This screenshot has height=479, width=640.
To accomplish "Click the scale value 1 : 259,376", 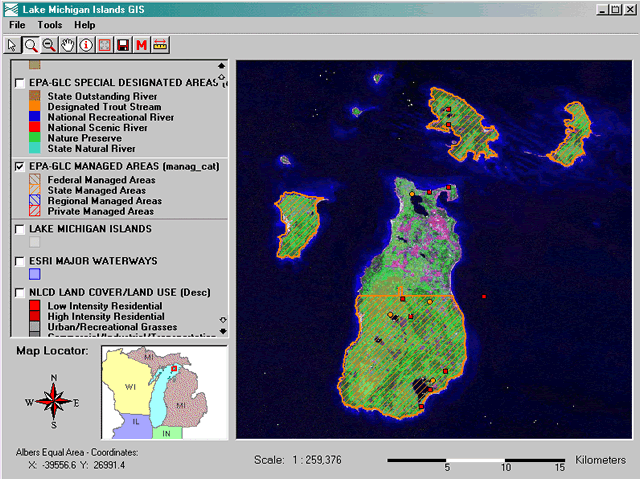I will click(317, 460).
